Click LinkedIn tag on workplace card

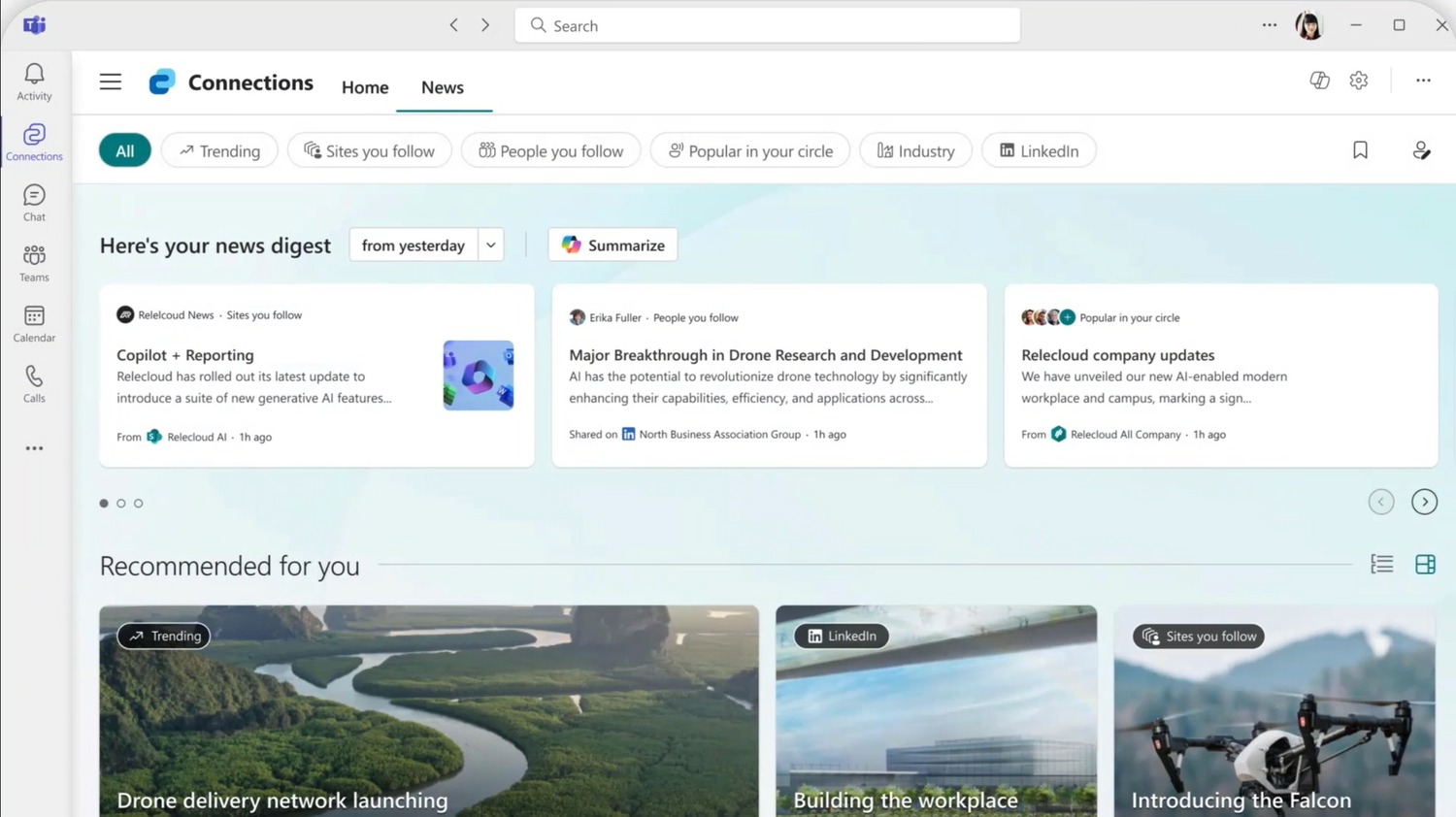click(841, 637)
